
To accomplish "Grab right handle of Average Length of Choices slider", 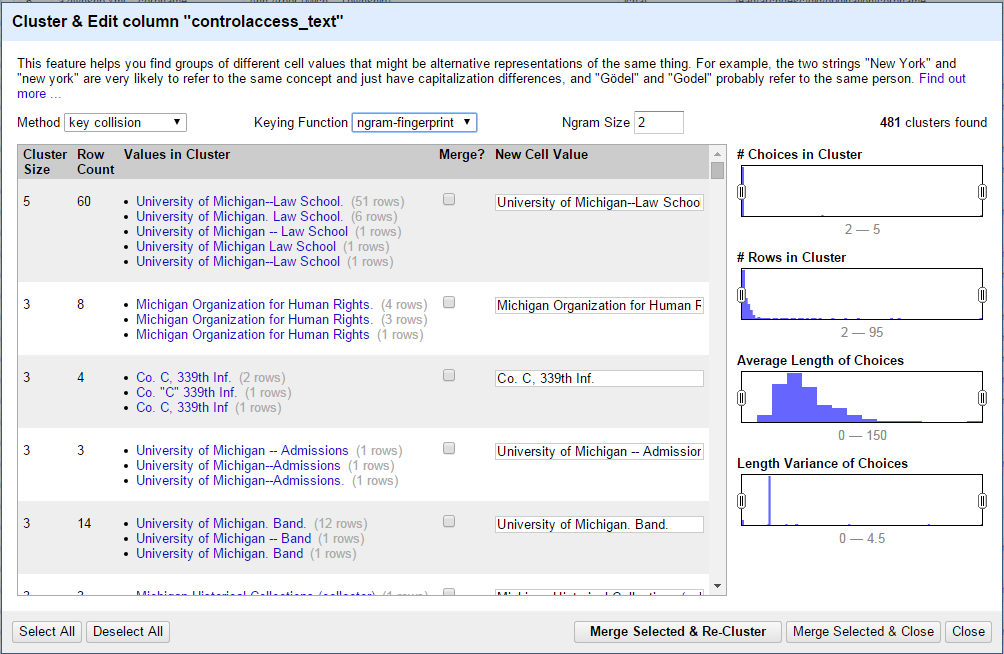I will tap(982, 398).
